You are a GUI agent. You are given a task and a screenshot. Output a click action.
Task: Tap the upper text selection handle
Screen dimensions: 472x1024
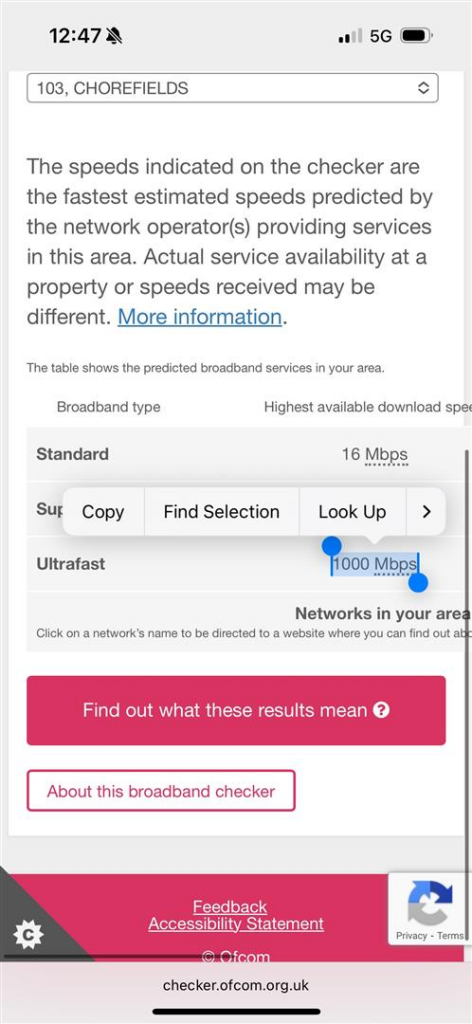tap(332, 546)
